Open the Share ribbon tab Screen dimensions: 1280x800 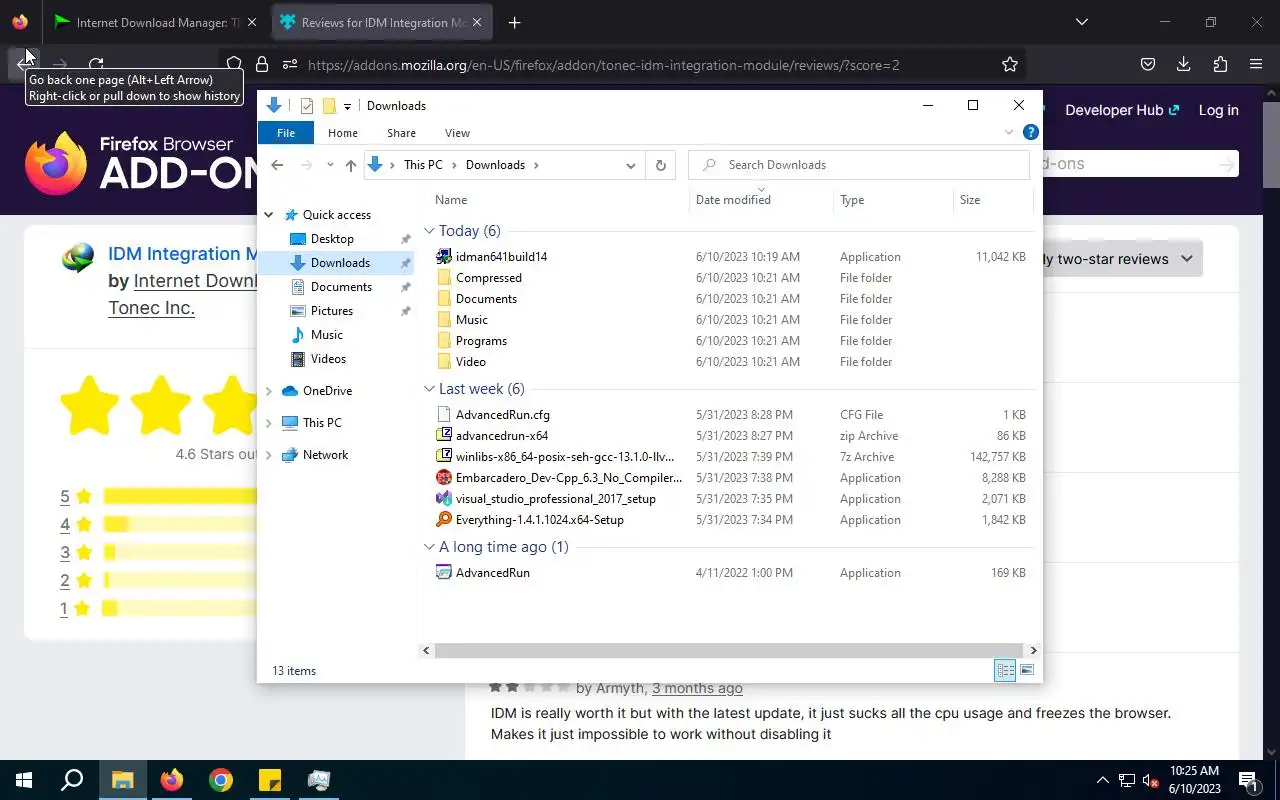click(402, 133)
